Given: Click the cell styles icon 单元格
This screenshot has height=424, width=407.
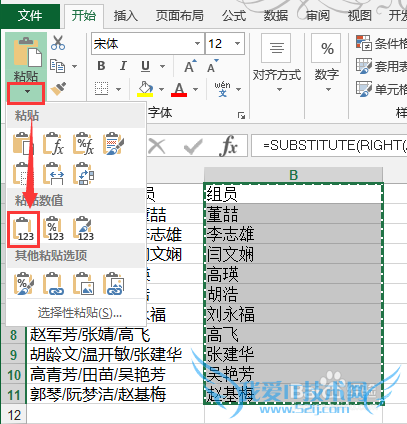Looking at the screenshot, I should coord(363,89).
